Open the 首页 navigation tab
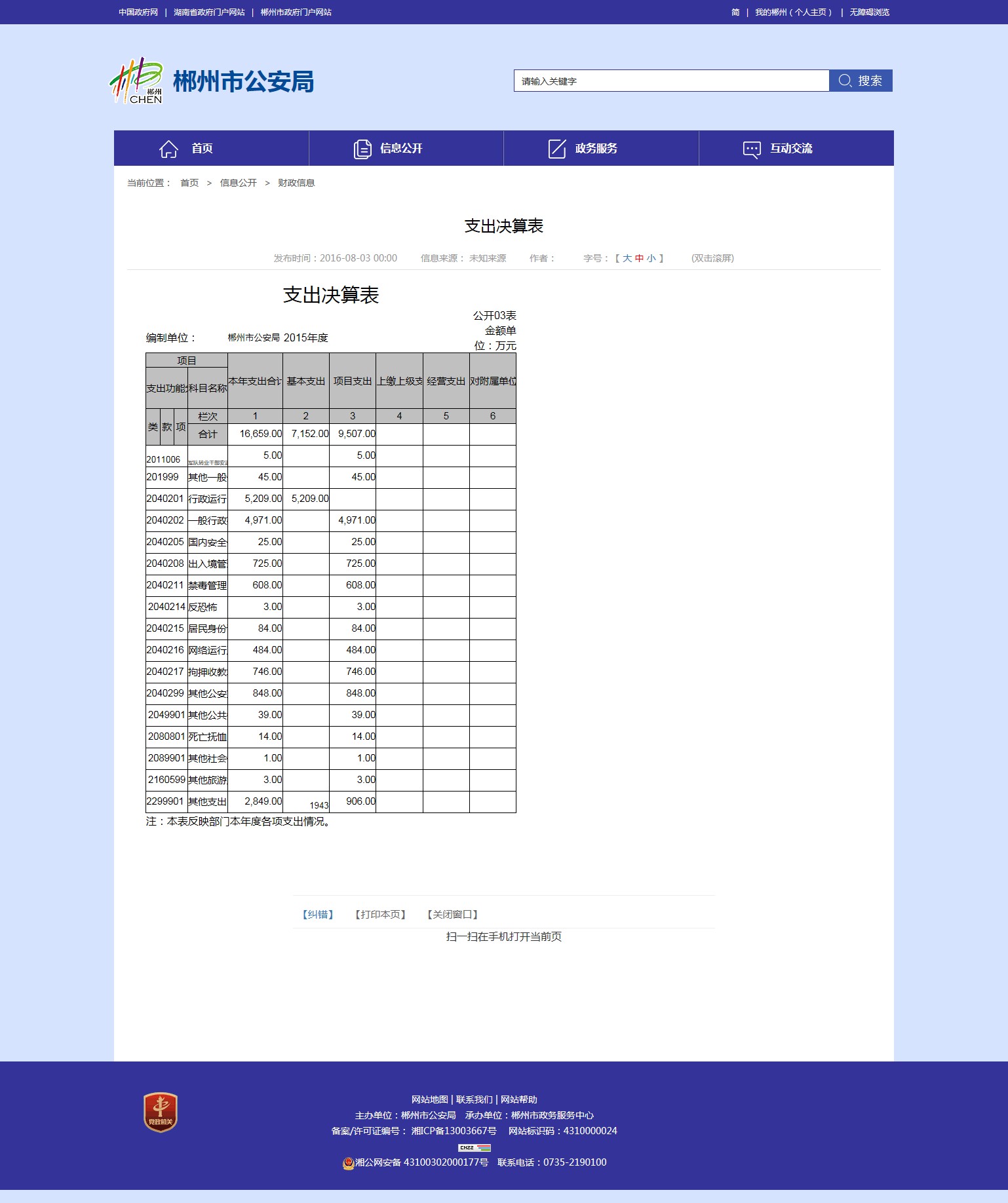 (211, 148)
